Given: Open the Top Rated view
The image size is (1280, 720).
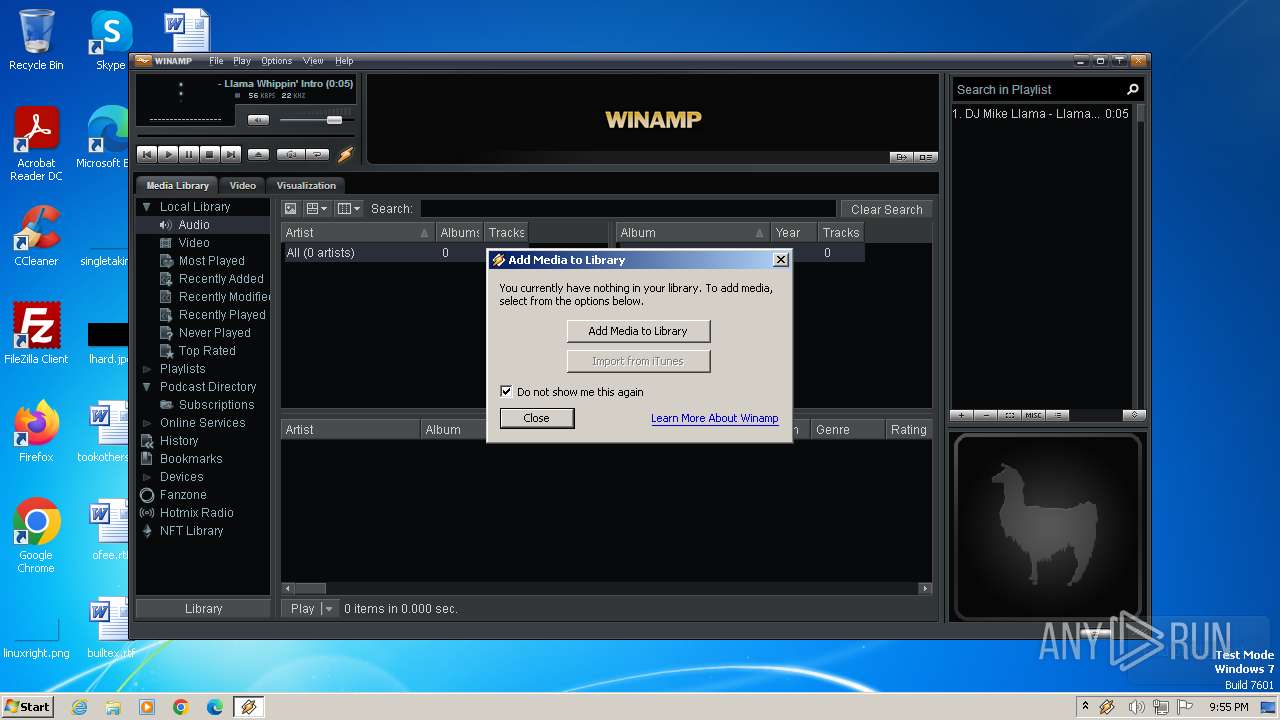Looking at the screenshot, I should 207,351.
